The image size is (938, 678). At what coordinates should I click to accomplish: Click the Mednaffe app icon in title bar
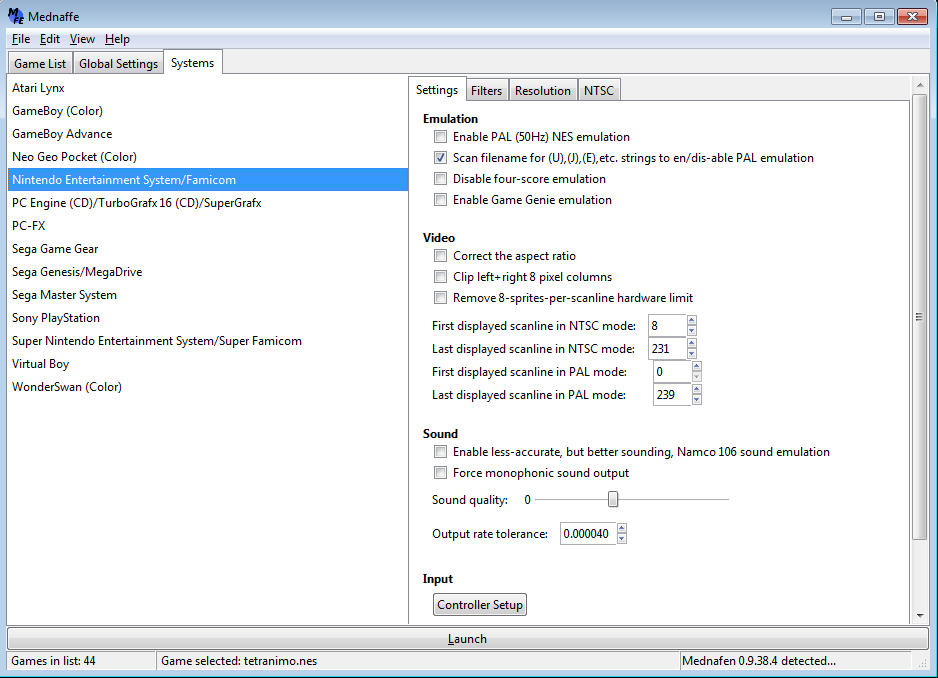(x=16, y=16)
